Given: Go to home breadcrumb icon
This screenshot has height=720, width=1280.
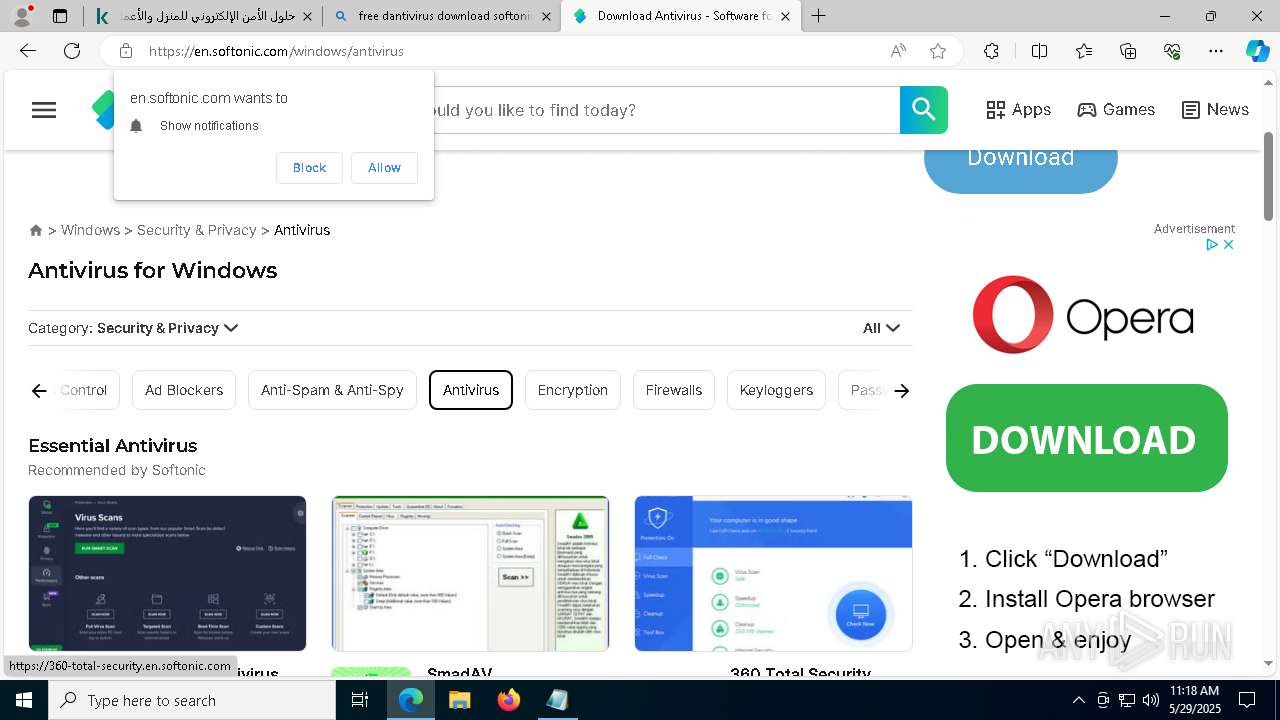Looking at the screenshot, I should click(x=36, y=230).
